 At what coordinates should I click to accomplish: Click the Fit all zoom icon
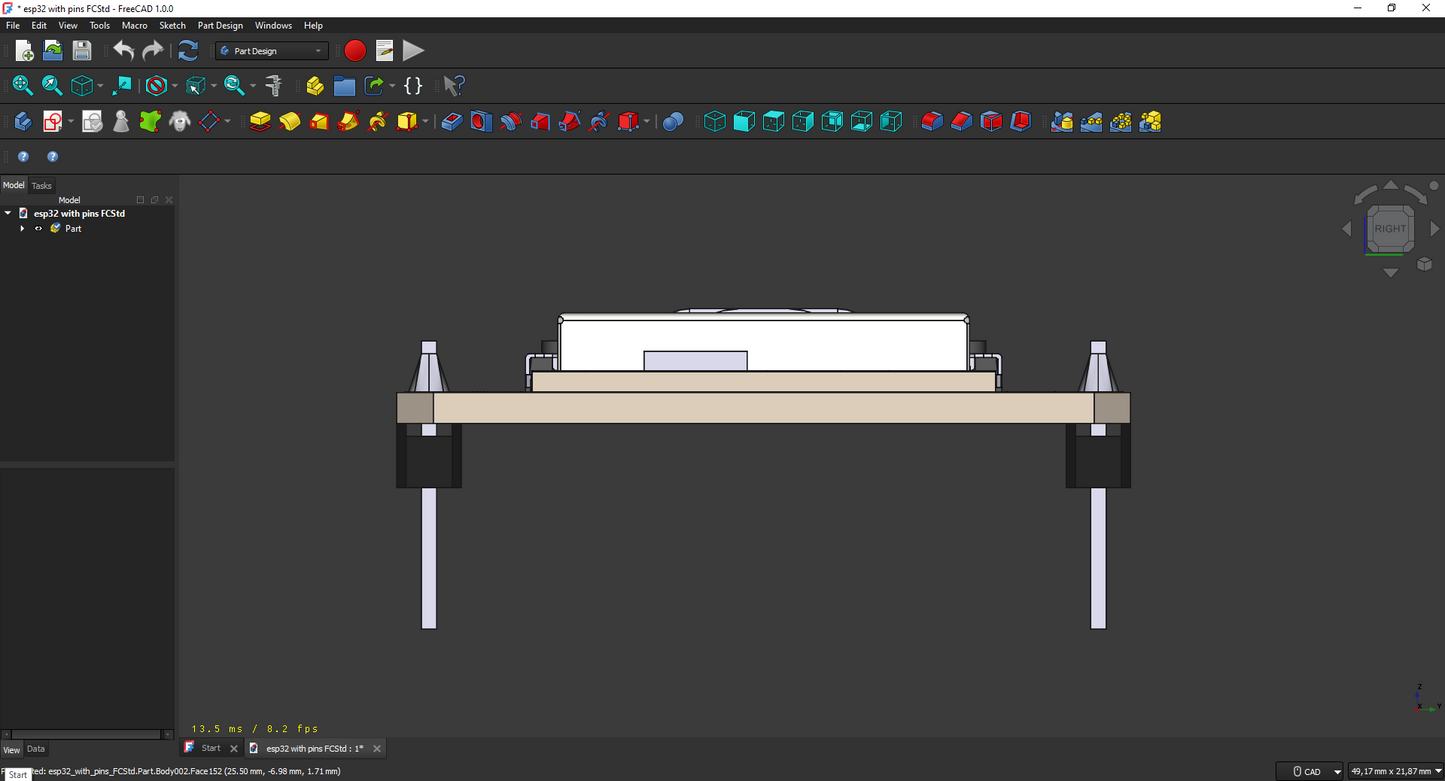22,86
